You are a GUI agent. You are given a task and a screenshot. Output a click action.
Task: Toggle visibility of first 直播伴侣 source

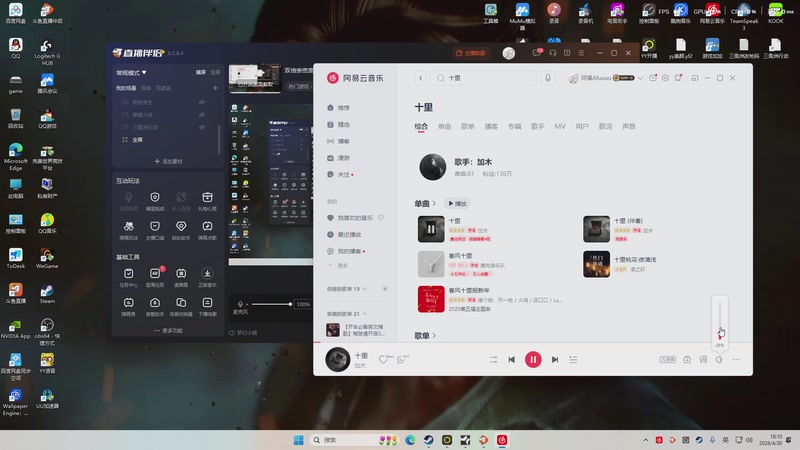click(x=202, y=103)
